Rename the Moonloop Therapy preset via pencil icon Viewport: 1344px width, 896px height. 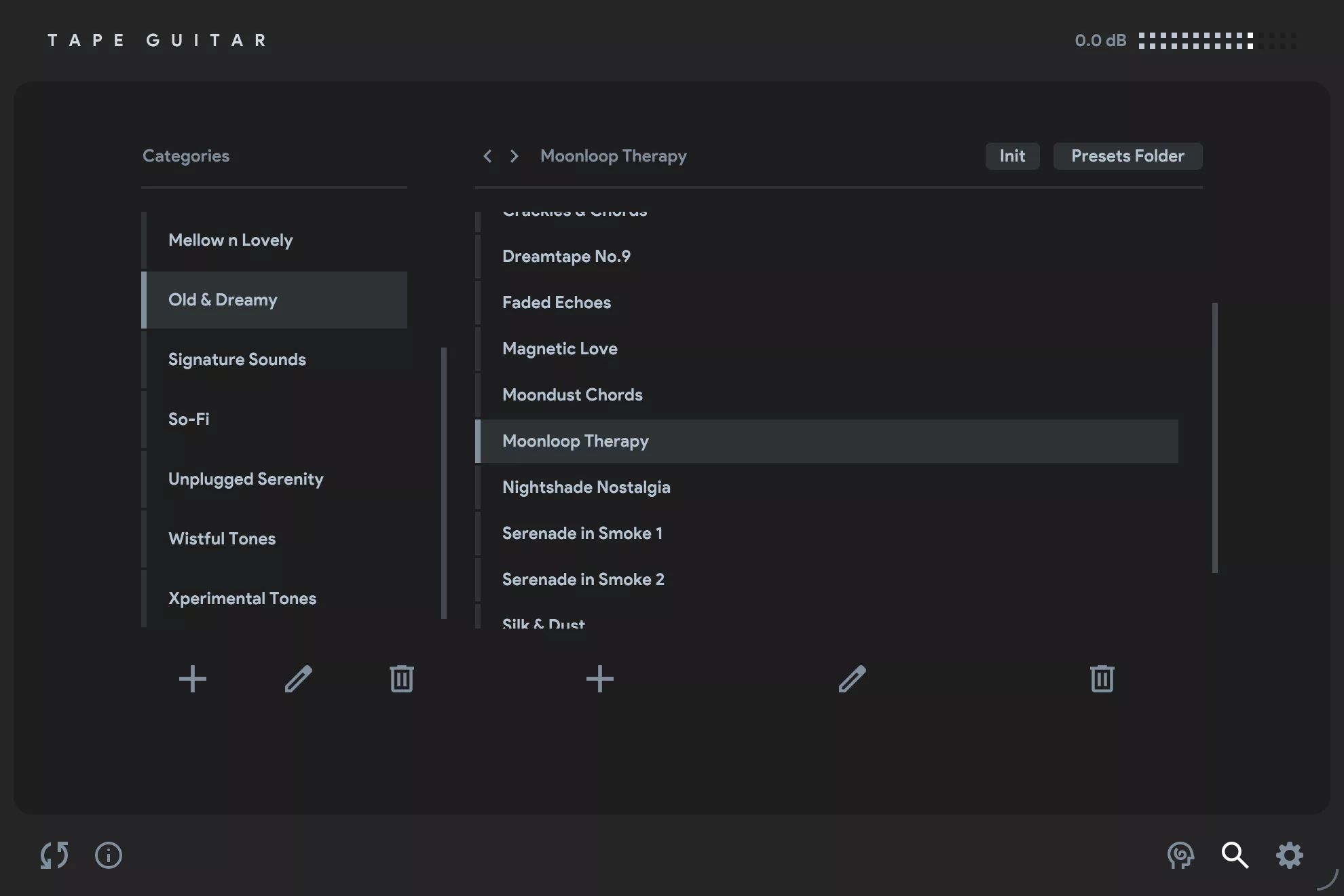[x=852, y=679]
